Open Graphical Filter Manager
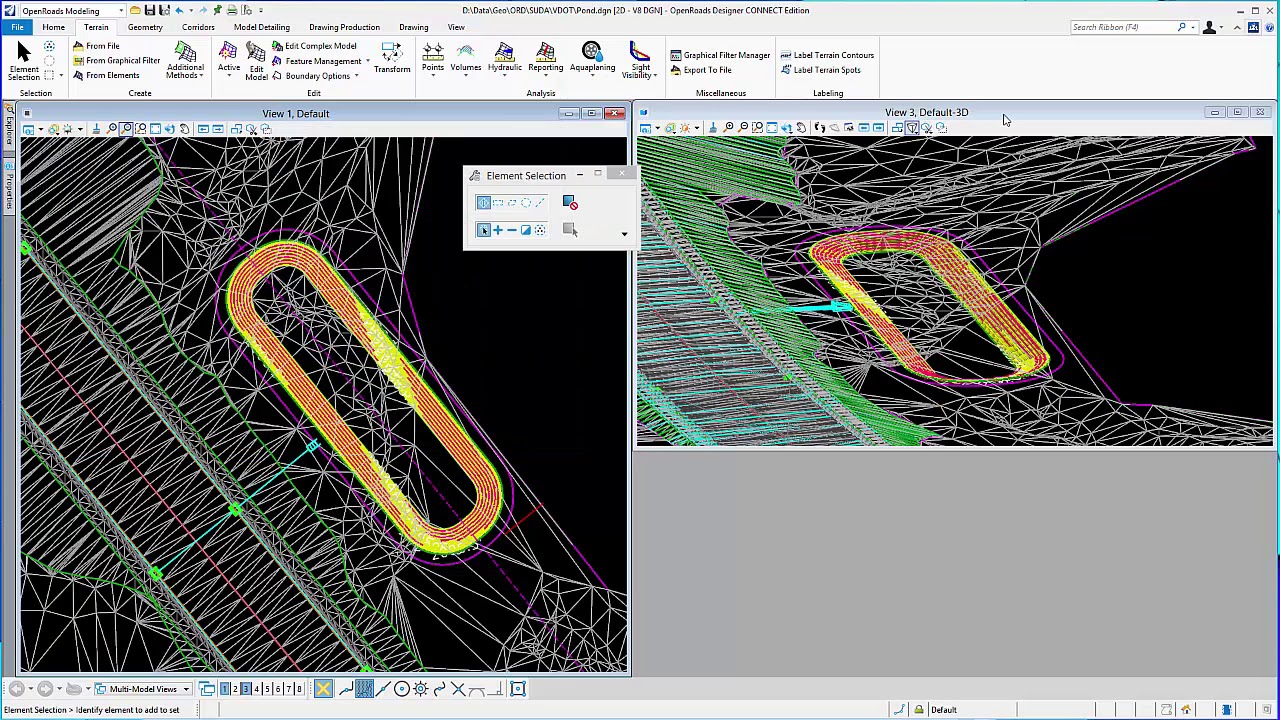Image resolution: width=1280 pixels, height=720 pixels. coord(720,55)
